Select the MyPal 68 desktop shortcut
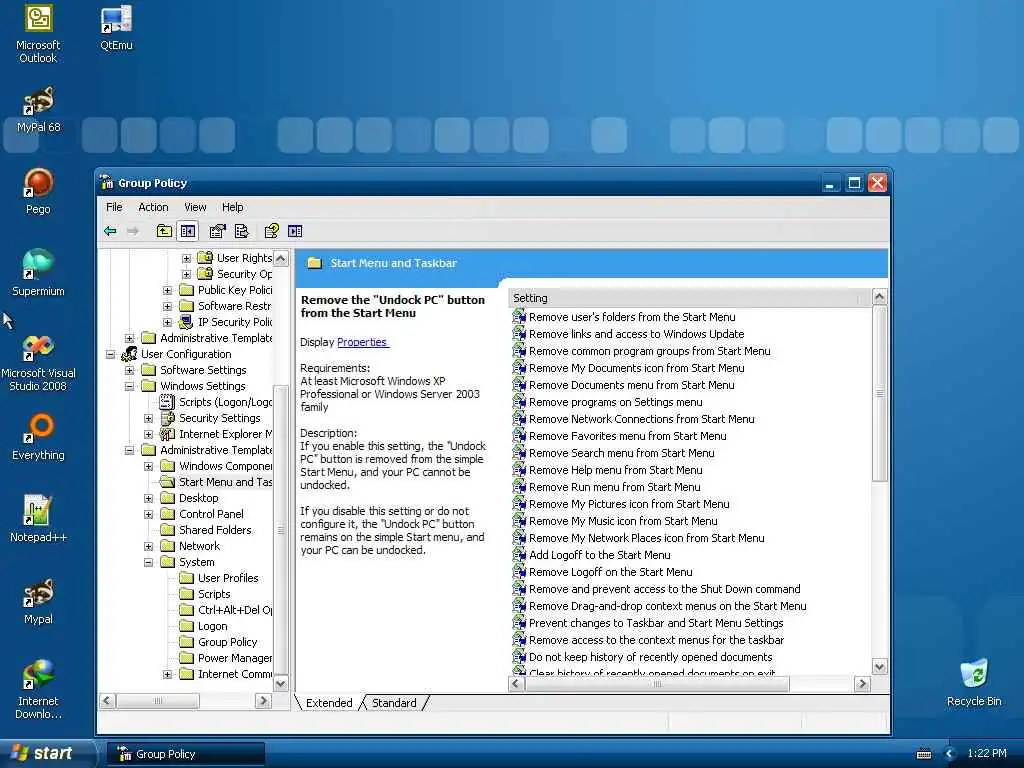 [x=38, y=110]
